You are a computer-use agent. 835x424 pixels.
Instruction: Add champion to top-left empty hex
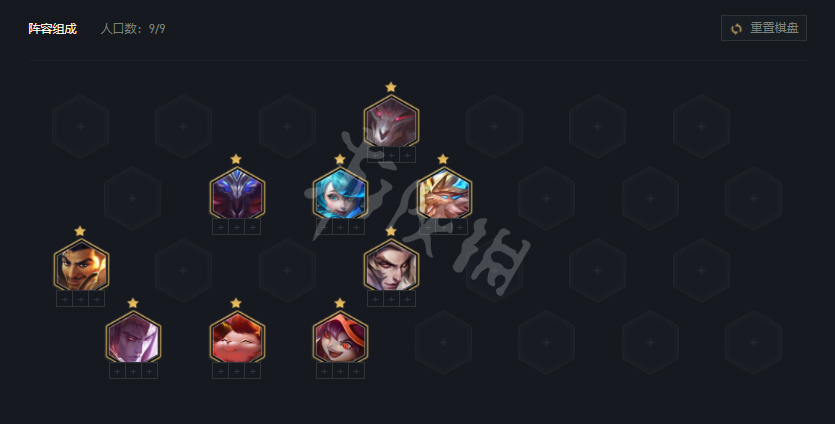(80, 127)
